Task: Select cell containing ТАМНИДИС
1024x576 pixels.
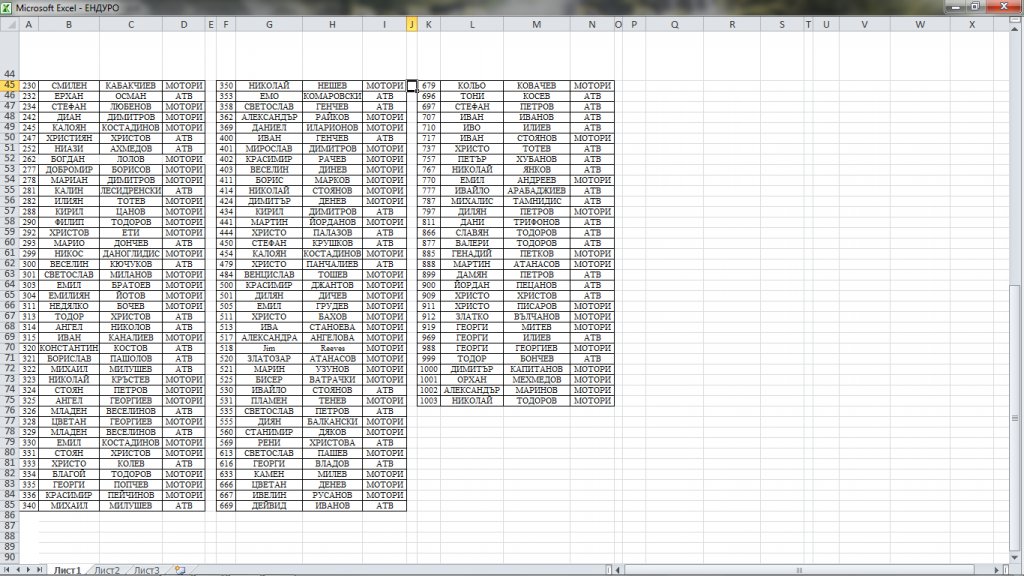Action: click(x=536, y=200)
